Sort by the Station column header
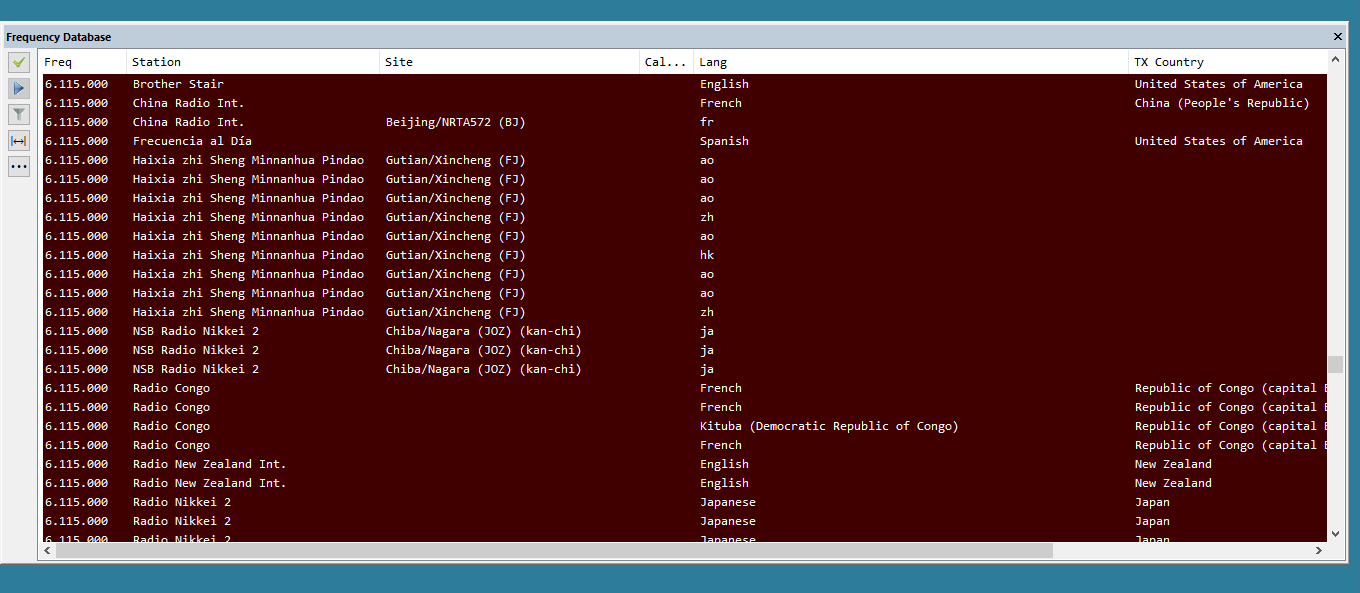Image resolution: width=1360 pixels, height=593 pixels. click(252, 62)
